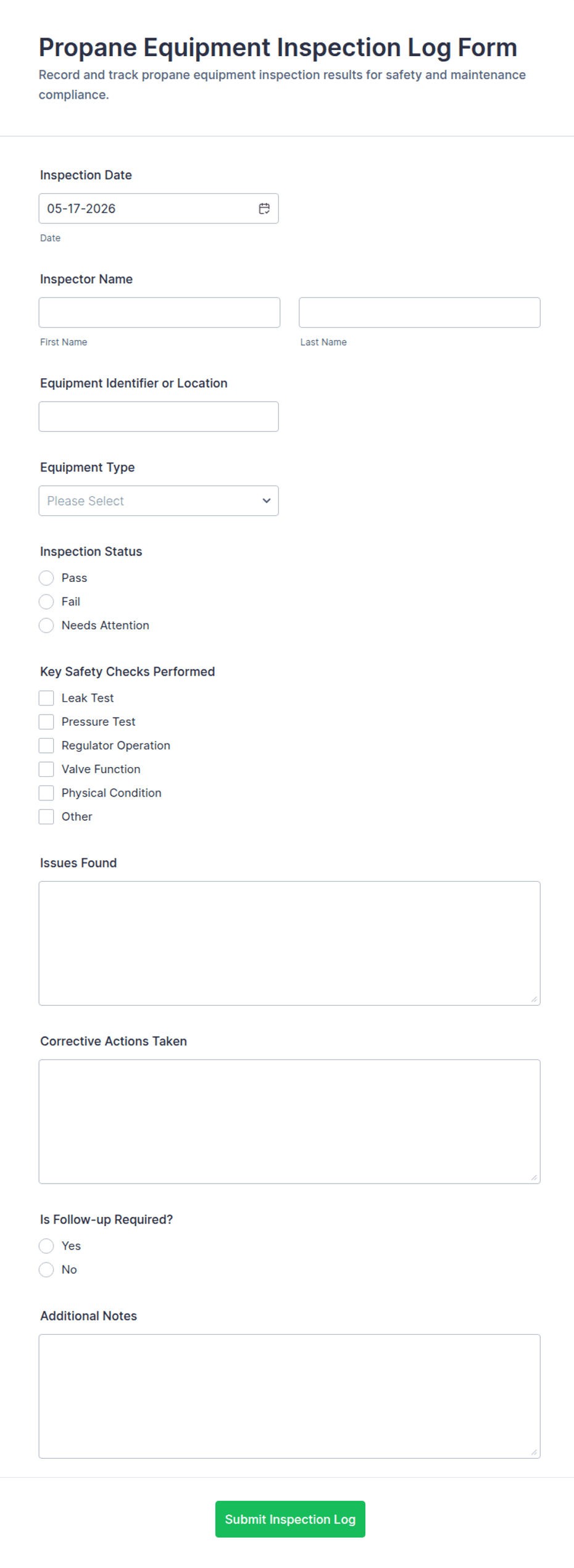Image resolution: width=574 pixels, height=1568 pixels.
Task: Select the Pass inspection status
Action: [x=46, y=578]
